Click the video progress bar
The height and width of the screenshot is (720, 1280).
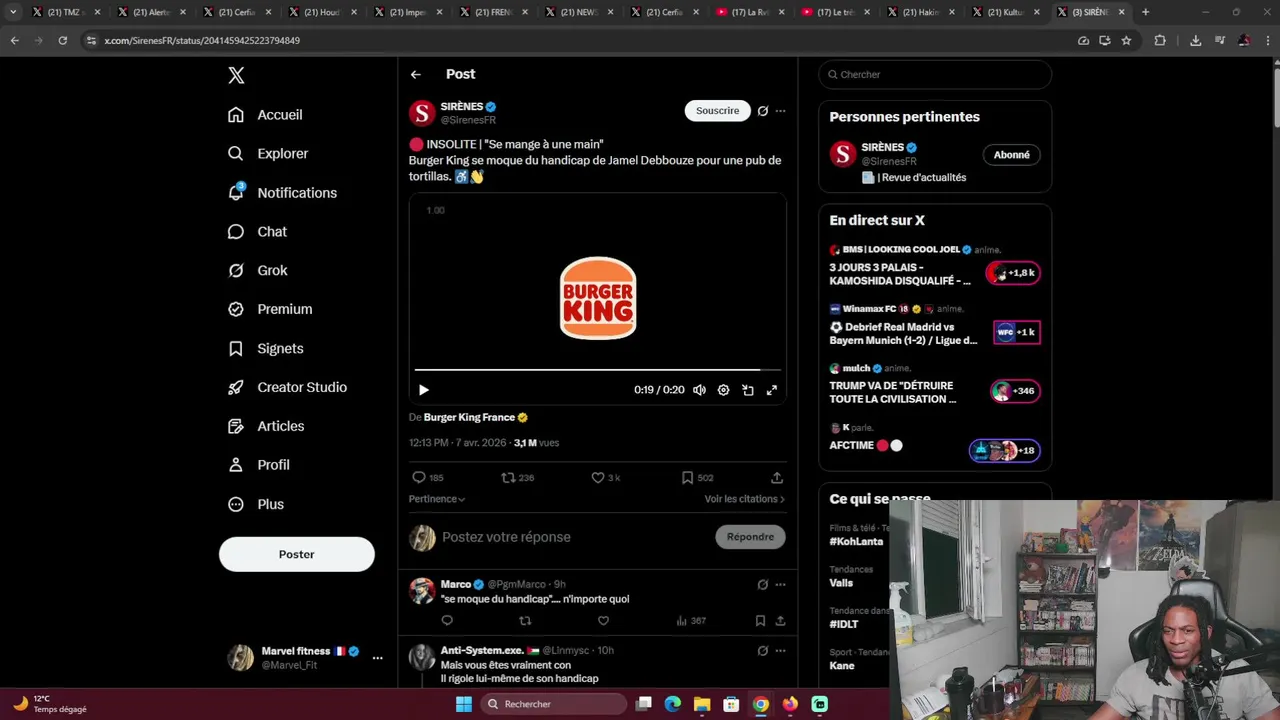597,370
